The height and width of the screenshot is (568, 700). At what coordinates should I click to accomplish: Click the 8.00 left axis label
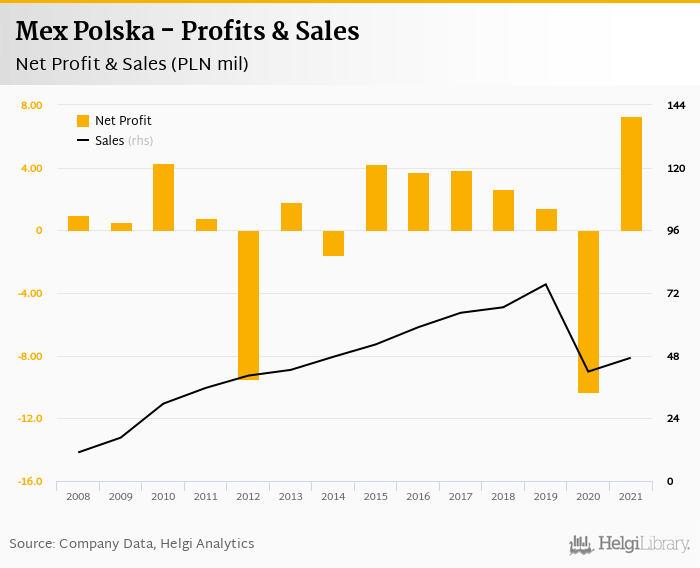31,106
